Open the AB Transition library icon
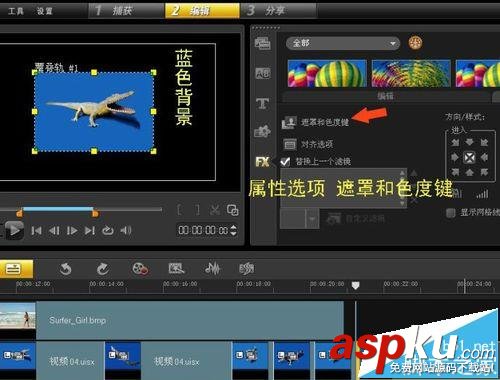 [x=263, y=73]
